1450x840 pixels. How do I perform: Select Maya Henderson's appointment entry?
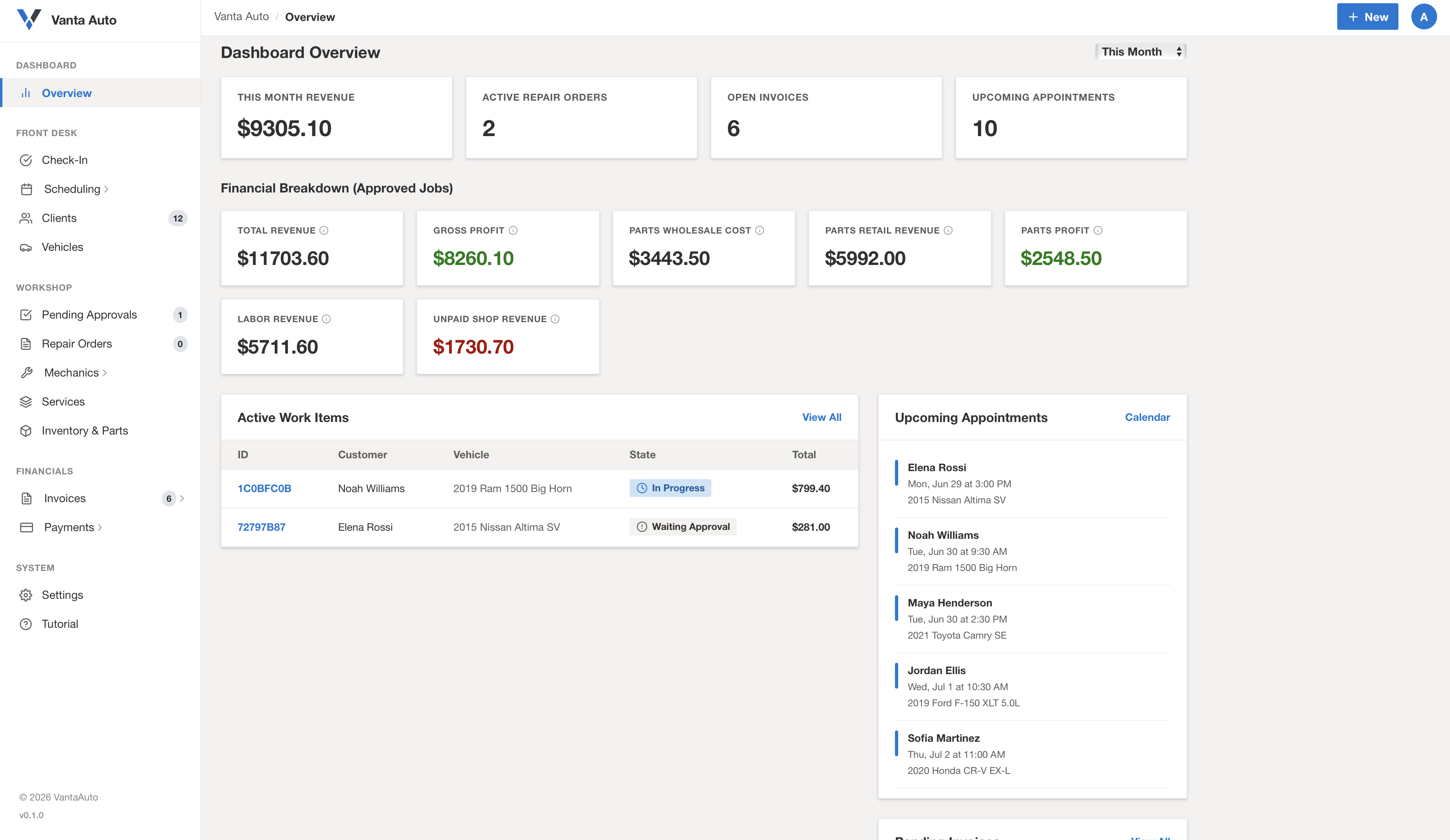pos(1033,619)
